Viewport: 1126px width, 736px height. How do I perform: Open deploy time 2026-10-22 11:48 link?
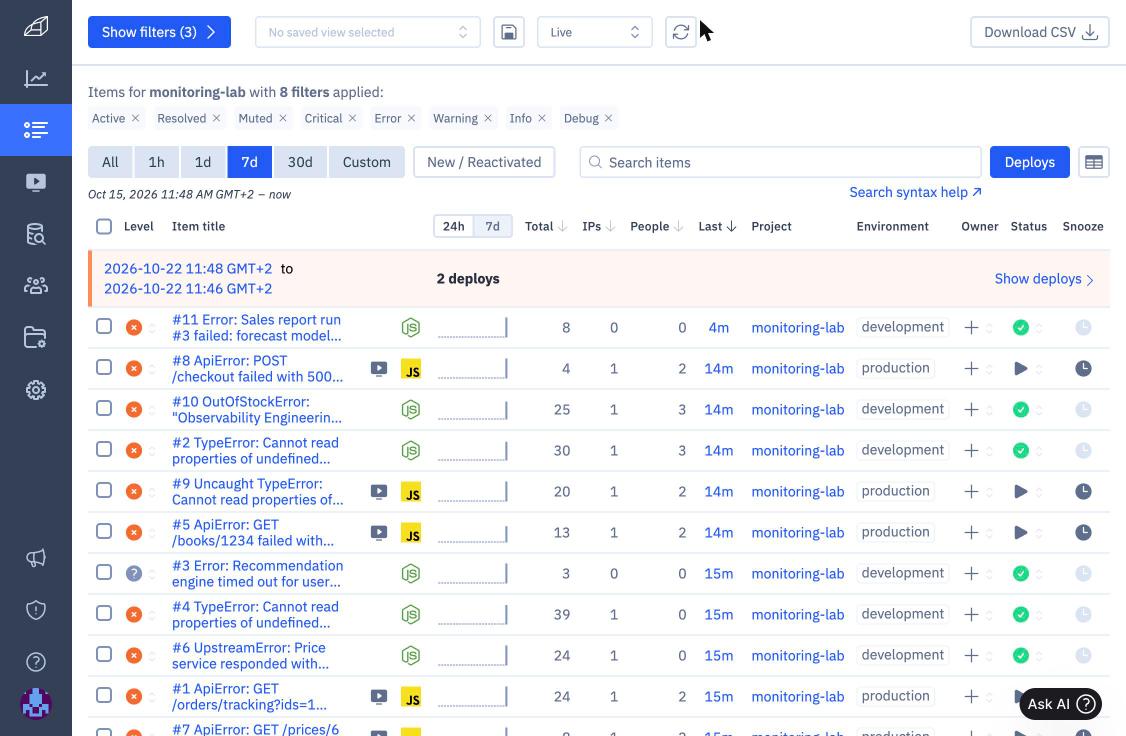pos(188,269)
